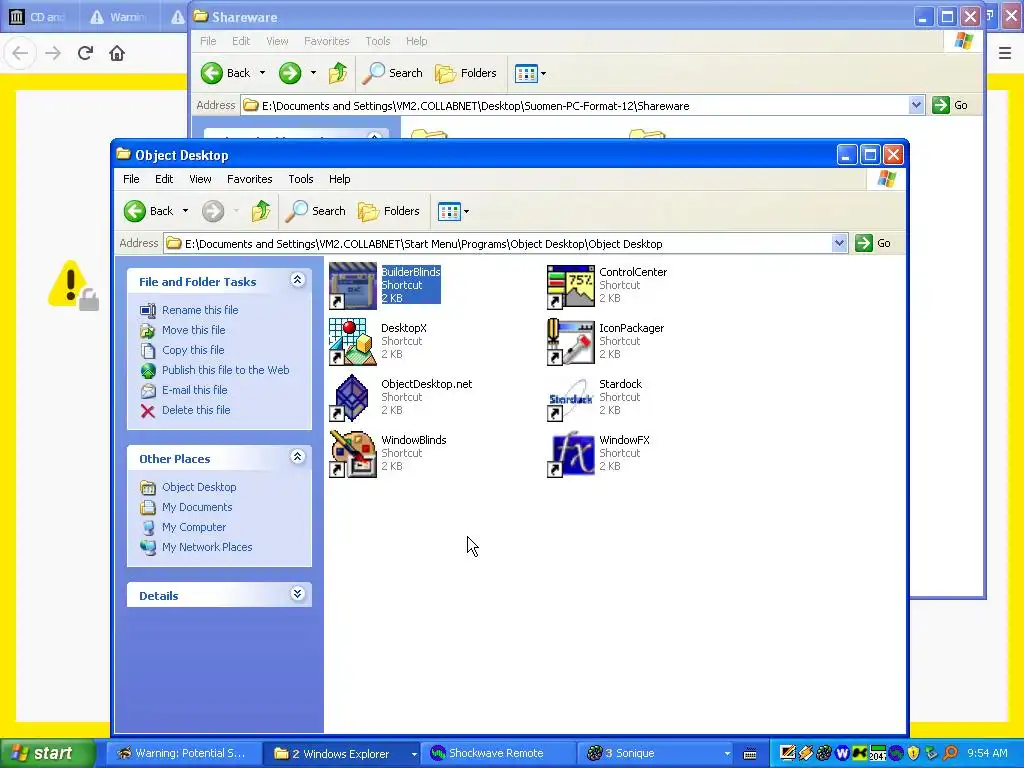Open Windows Explorer group in taskbar
Image resolution: width=1024 pixels, height=768 pixels.
[x=340, y=754]
